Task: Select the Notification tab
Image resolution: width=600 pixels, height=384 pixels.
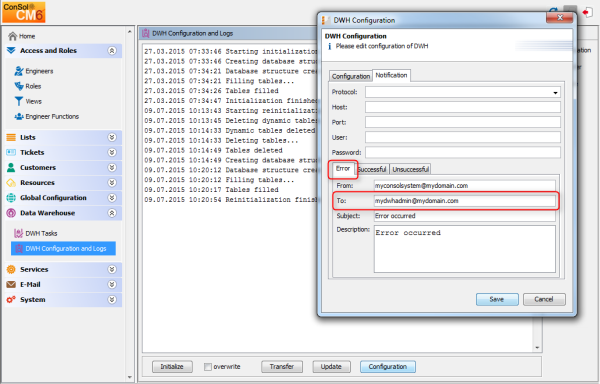Action: 391,75
